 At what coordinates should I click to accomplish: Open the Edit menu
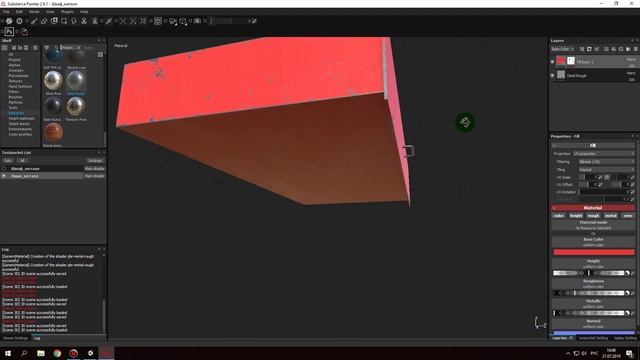(19, 12)
